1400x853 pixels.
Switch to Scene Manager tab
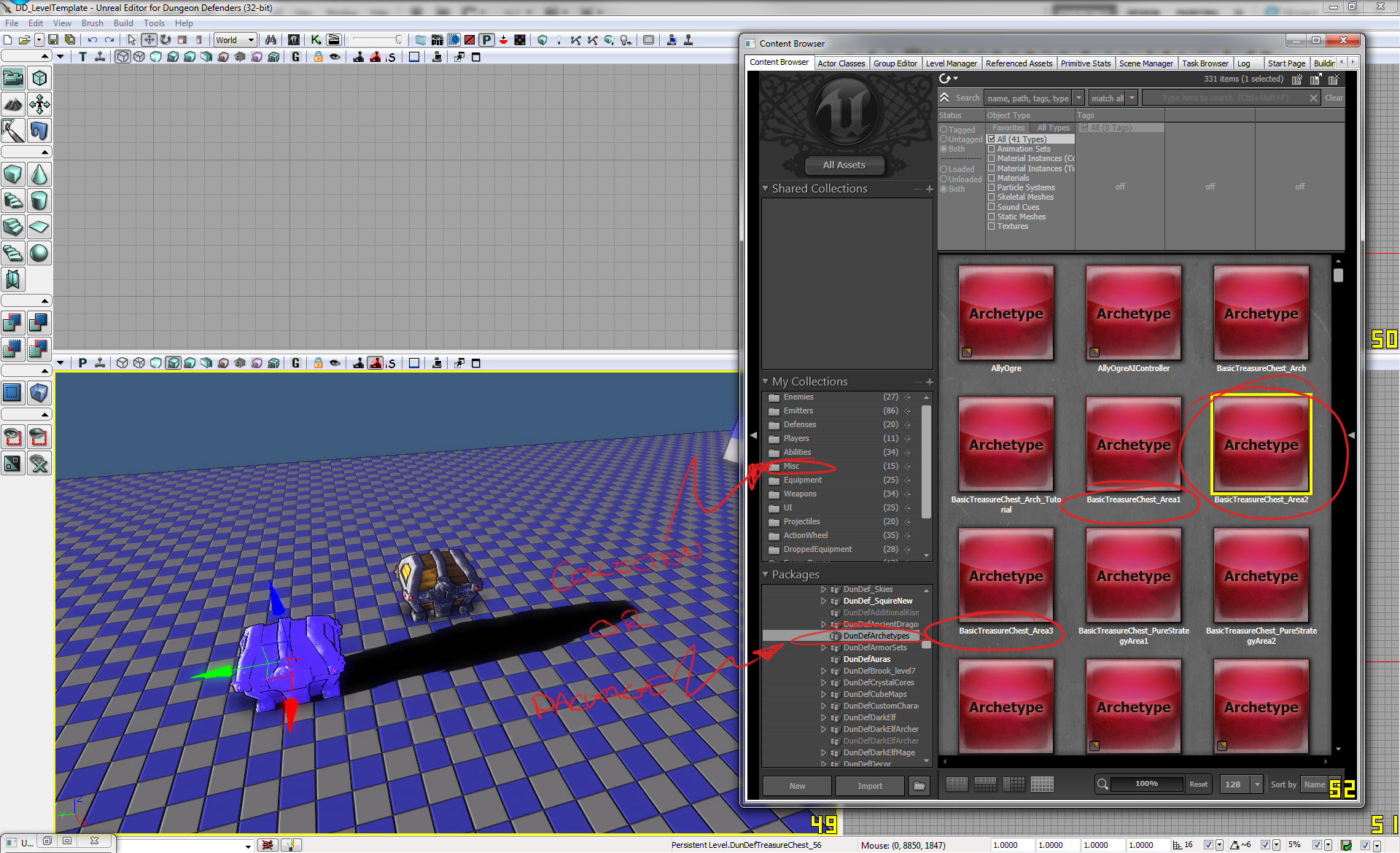click(x=1146, y=63)
